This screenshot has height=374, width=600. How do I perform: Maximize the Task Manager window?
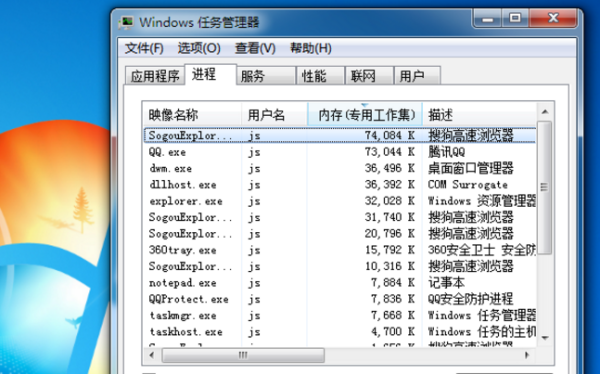[515, 18]
